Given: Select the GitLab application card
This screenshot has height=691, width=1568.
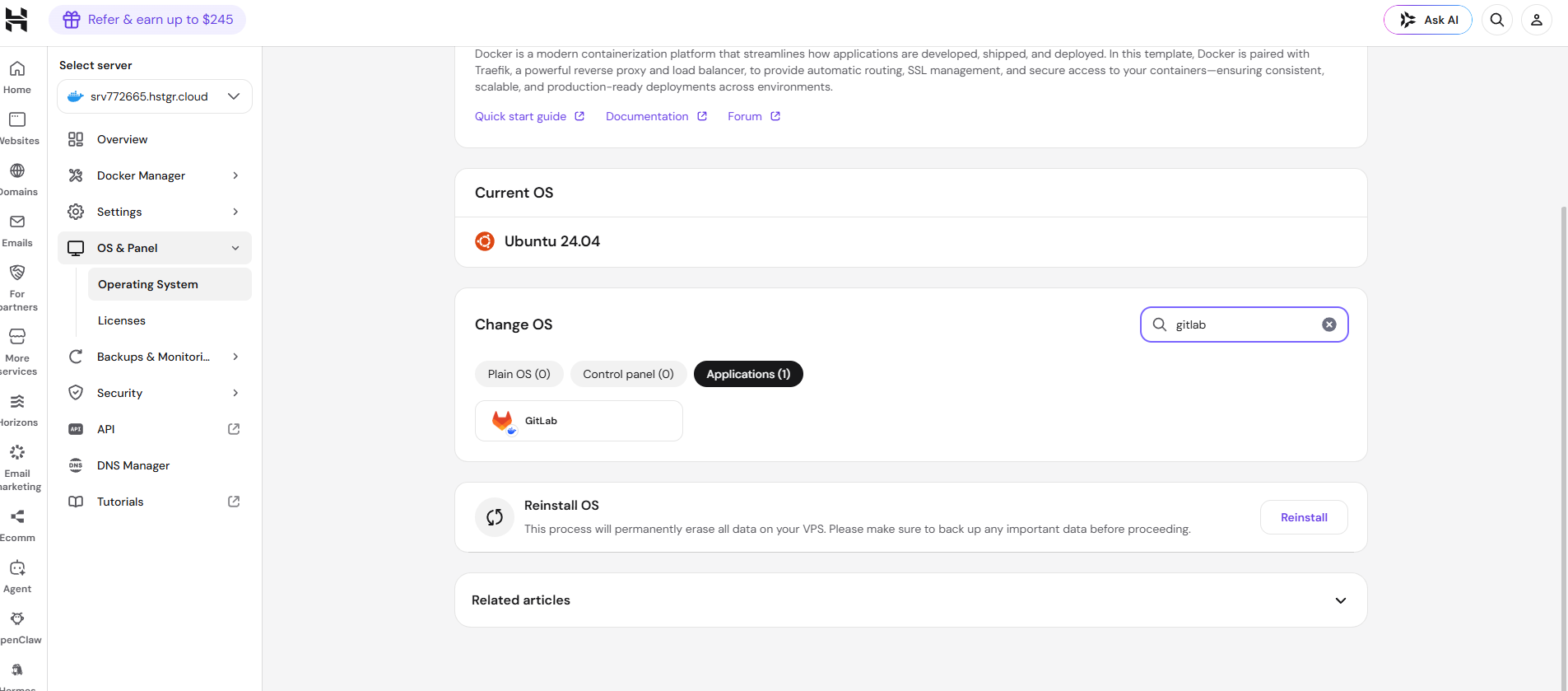Looking at the screenshot, I should pyautogui.click(x=579, y=421).
